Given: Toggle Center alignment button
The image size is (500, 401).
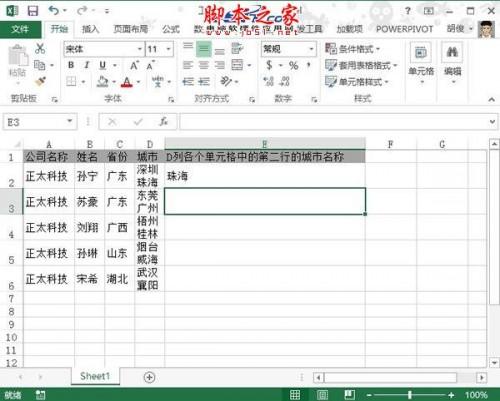Looking at the screenshot, I should click(x=204, y=65).
